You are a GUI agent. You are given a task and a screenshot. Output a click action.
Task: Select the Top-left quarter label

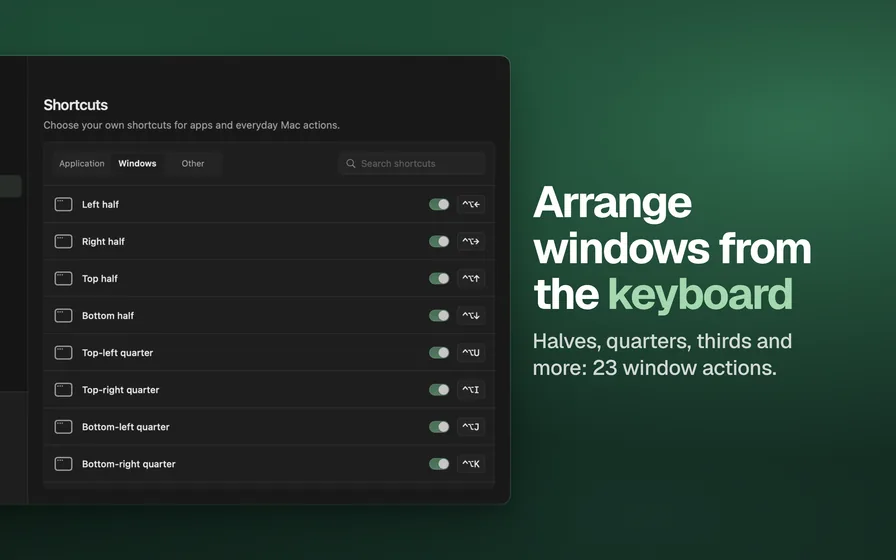click(117, 353)
